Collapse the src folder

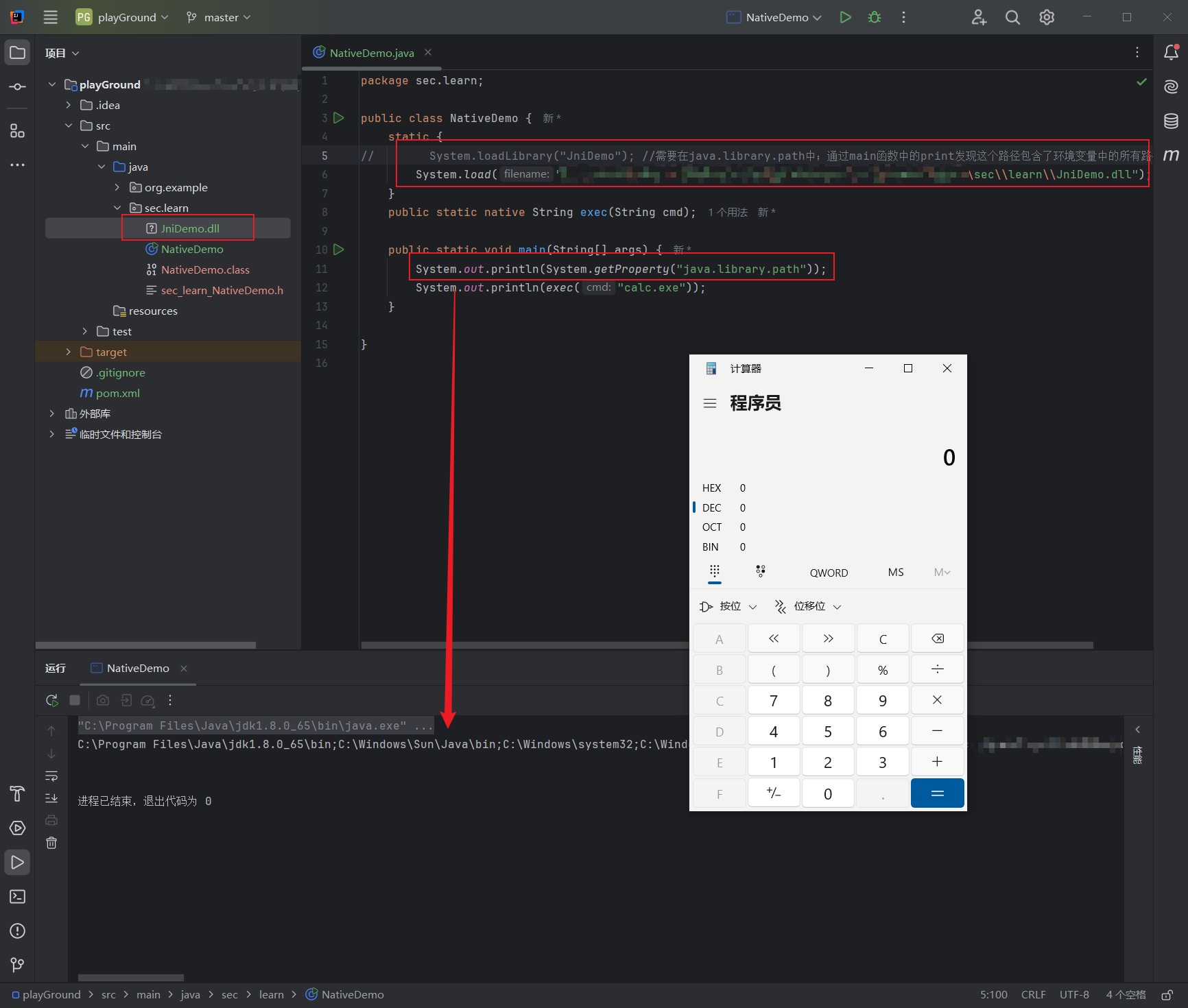point(68,125)
